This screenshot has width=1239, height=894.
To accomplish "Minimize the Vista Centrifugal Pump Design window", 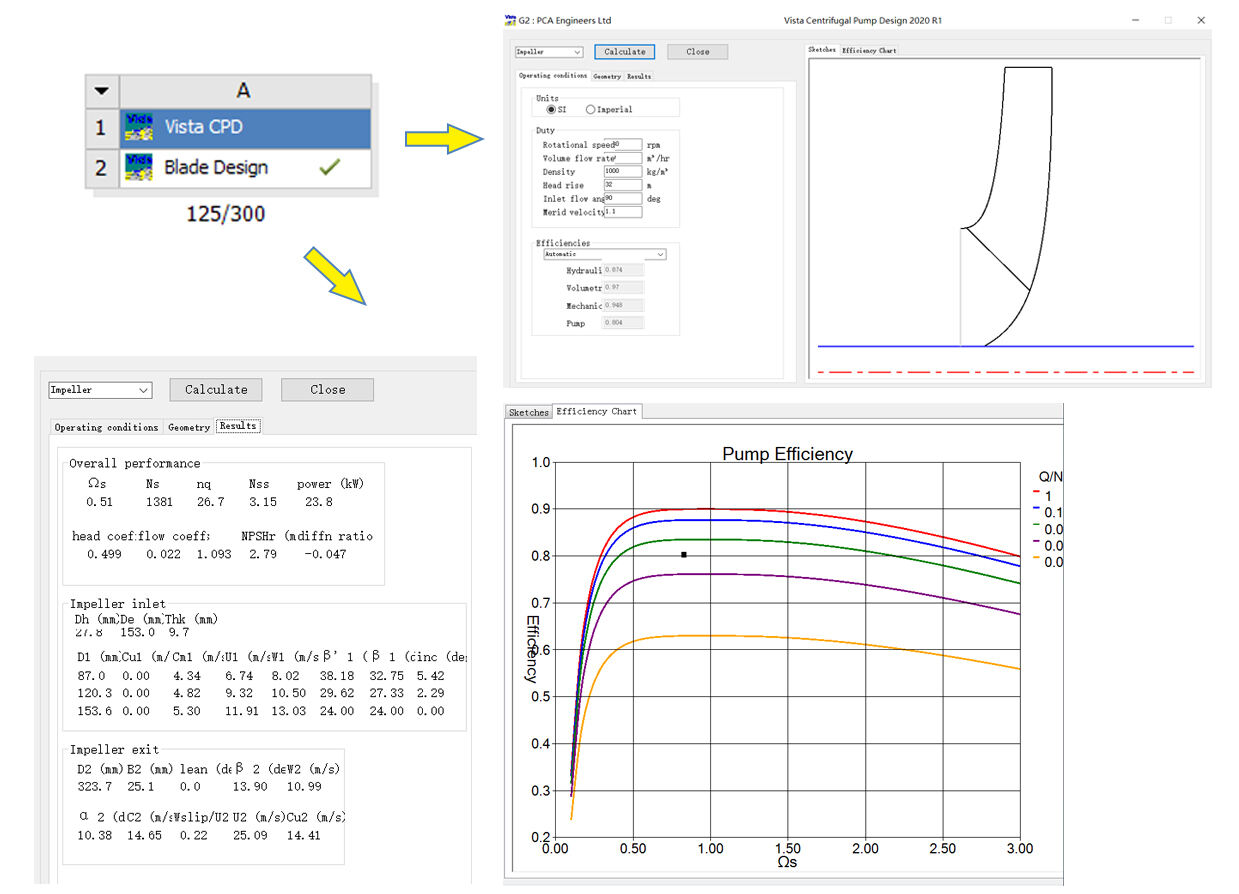I will (1135, 20).
